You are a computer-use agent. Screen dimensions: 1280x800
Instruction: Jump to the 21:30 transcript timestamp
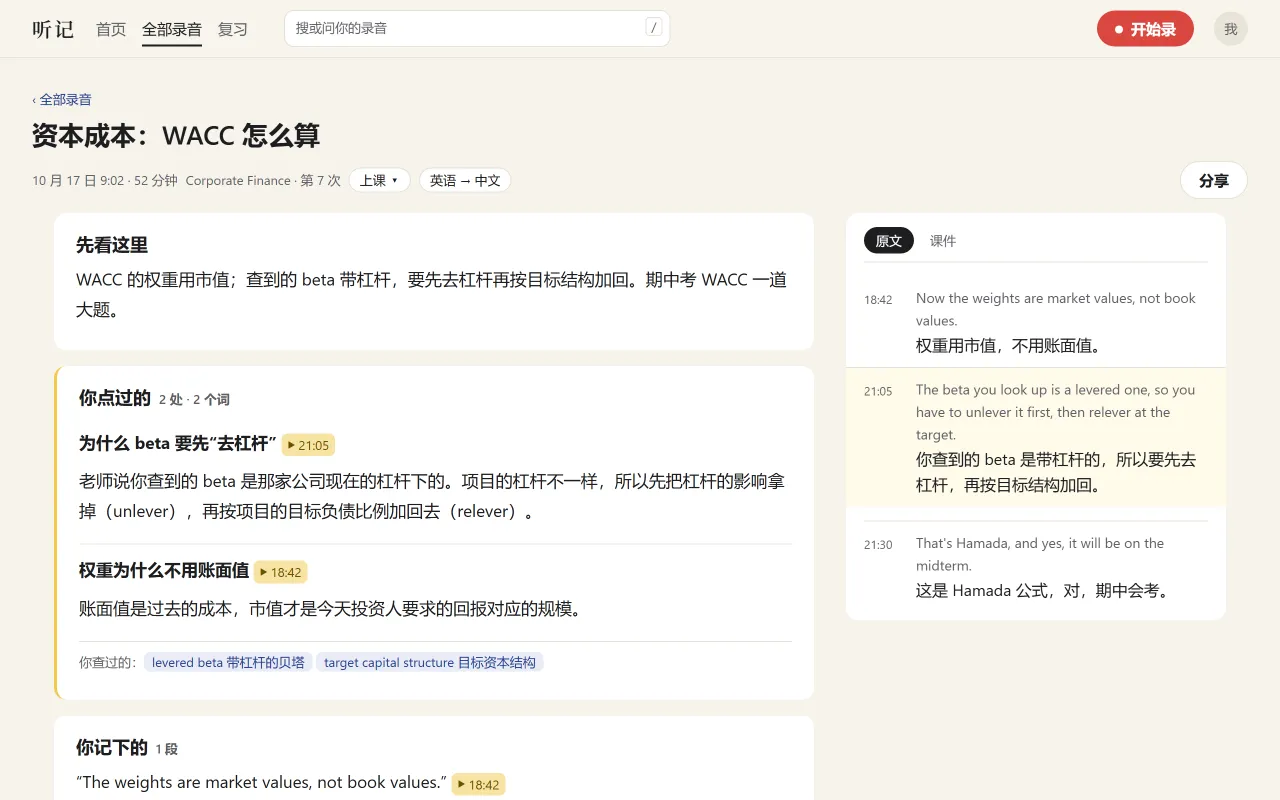[x=878, y=545]
